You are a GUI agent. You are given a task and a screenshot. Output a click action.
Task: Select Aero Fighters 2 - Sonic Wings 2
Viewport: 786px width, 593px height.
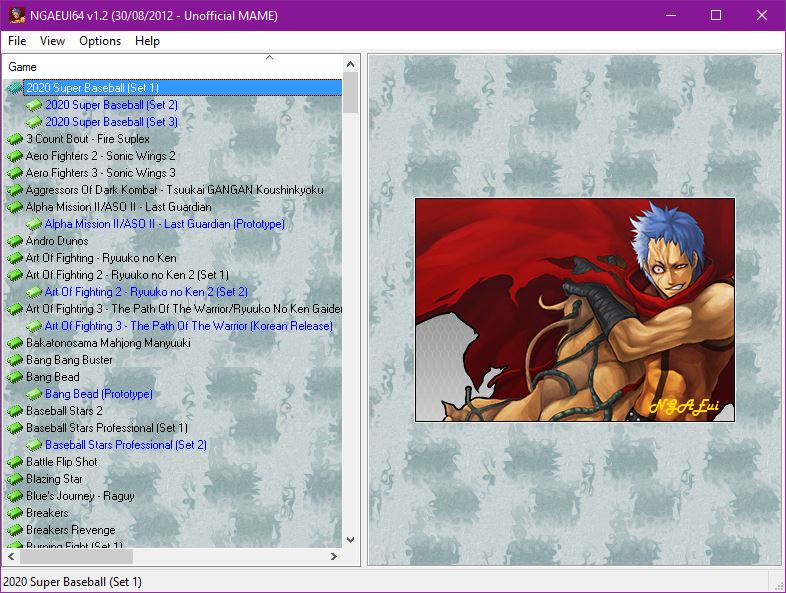pyautogui.click(x=101, y=156)
